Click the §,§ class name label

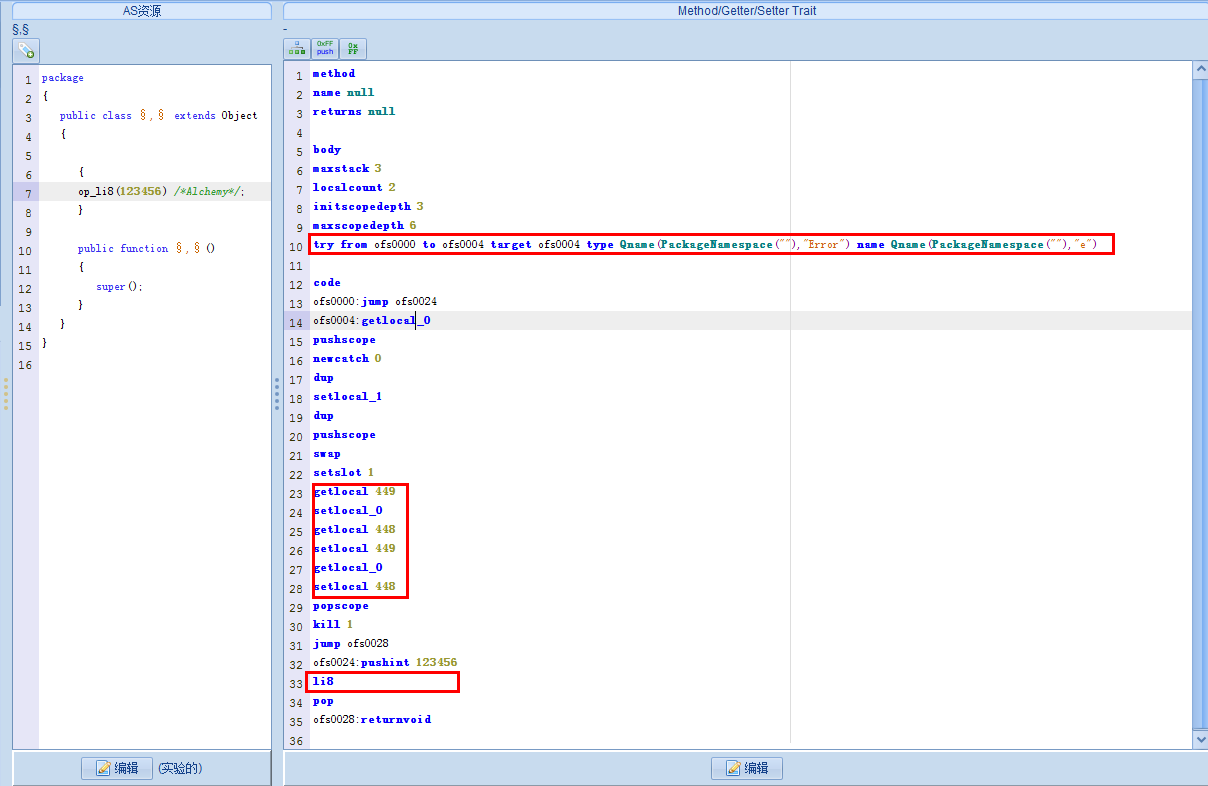click(x=20, y=29)
